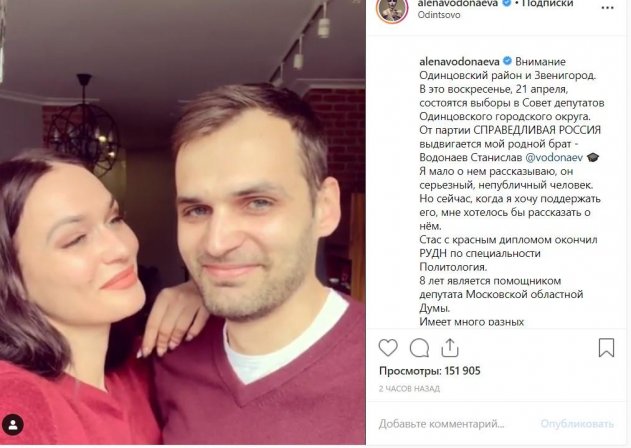Image resolution: width=631 pixels, height=448 pixels.
Task: Click the graduation cap emoji in the caption
Action: [593, 157]
